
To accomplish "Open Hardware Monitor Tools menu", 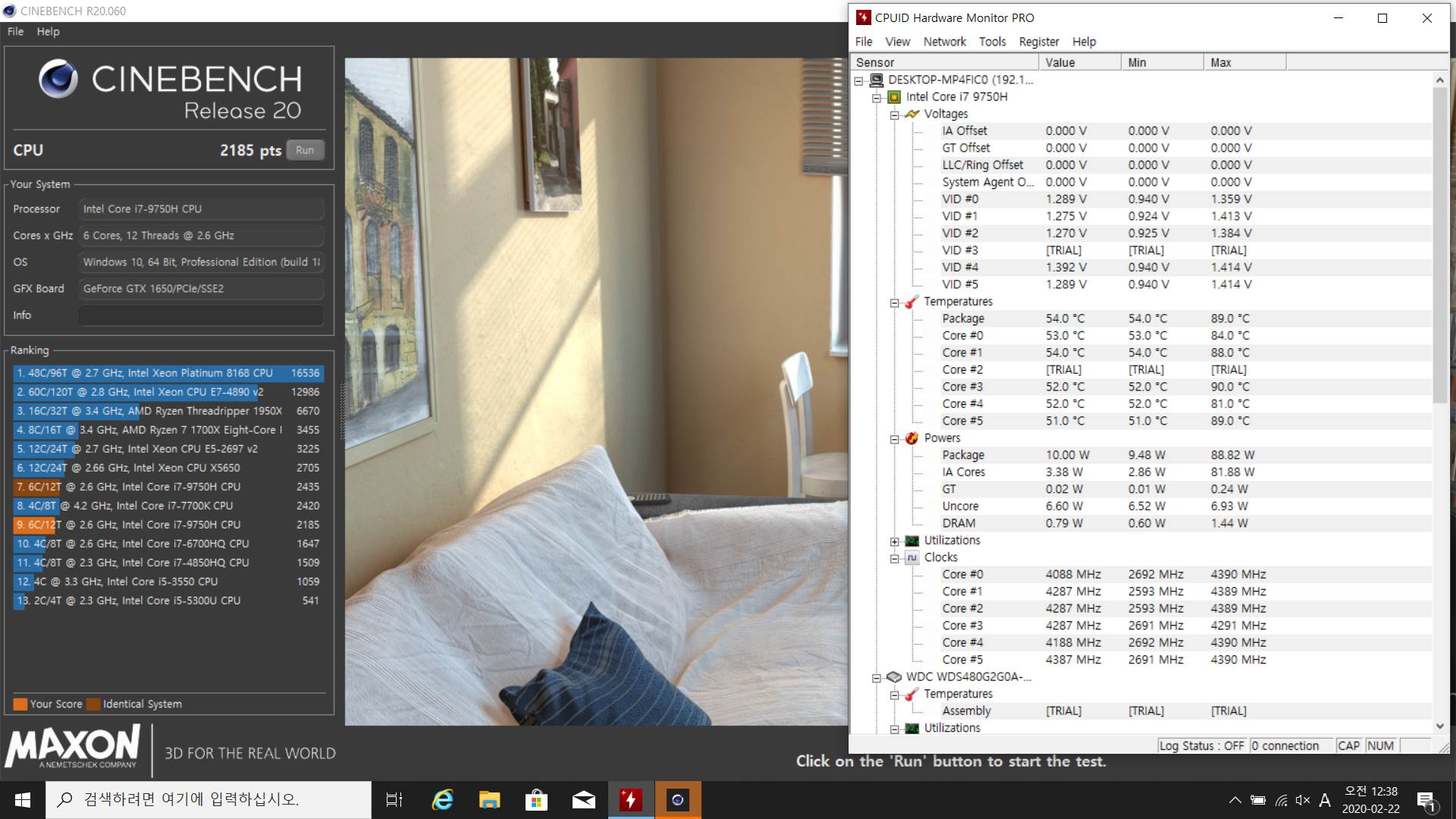I will (992, 42).
